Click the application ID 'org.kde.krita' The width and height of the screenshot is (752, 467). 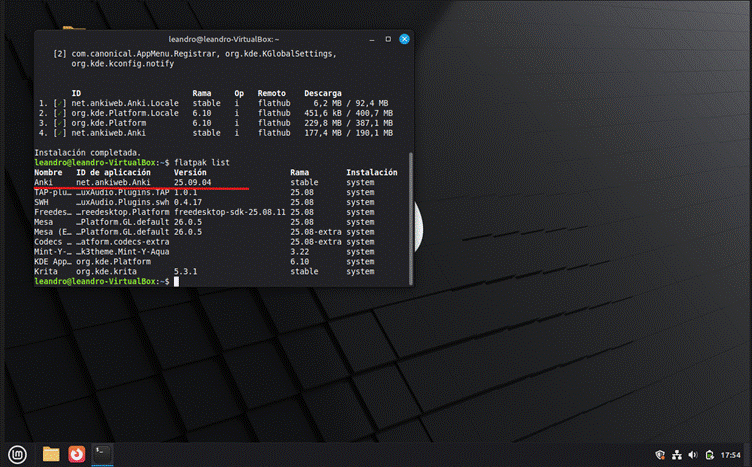click(106, 271)
